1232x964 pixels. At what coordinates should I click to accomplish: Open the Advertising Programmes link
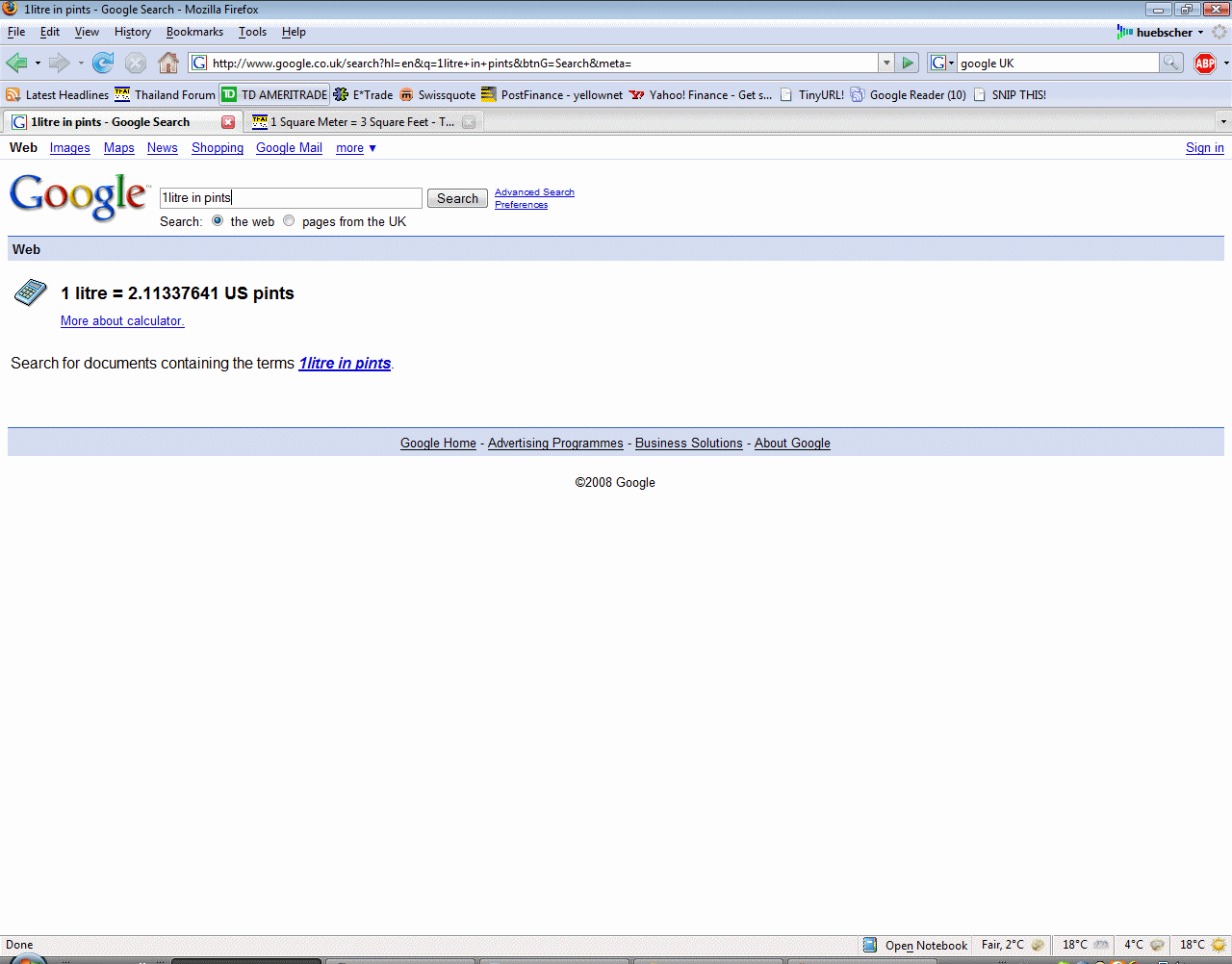point(555,444)
